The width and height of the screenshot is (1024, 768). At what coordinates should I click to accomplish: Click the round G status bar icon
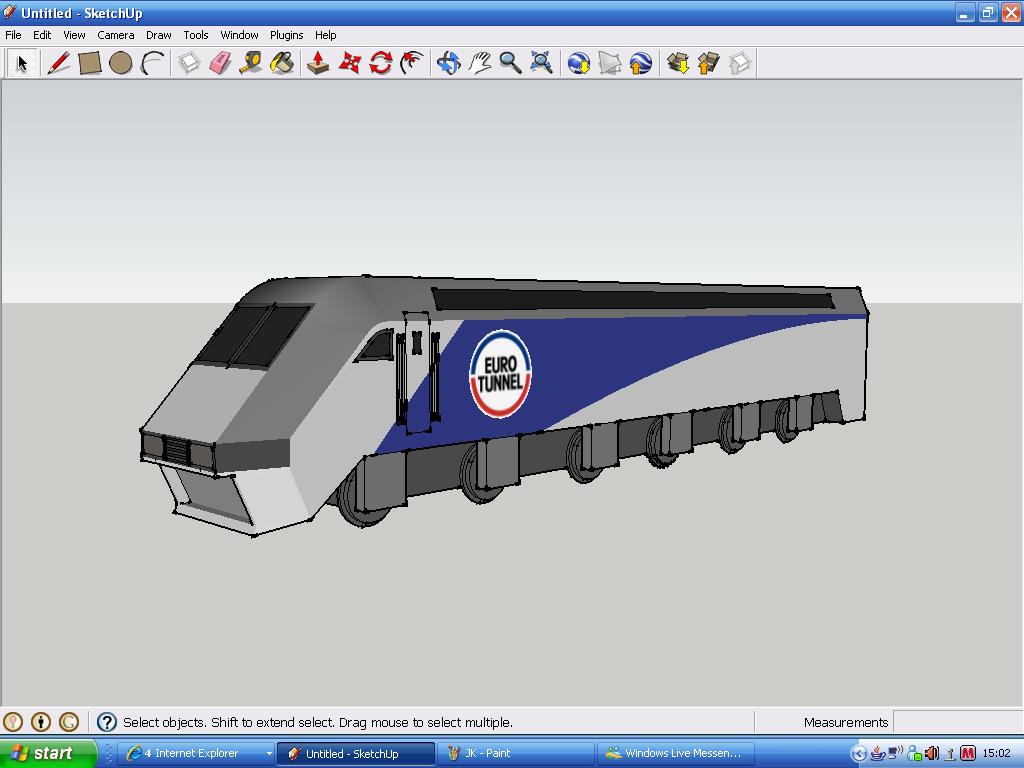click(69, 722)
